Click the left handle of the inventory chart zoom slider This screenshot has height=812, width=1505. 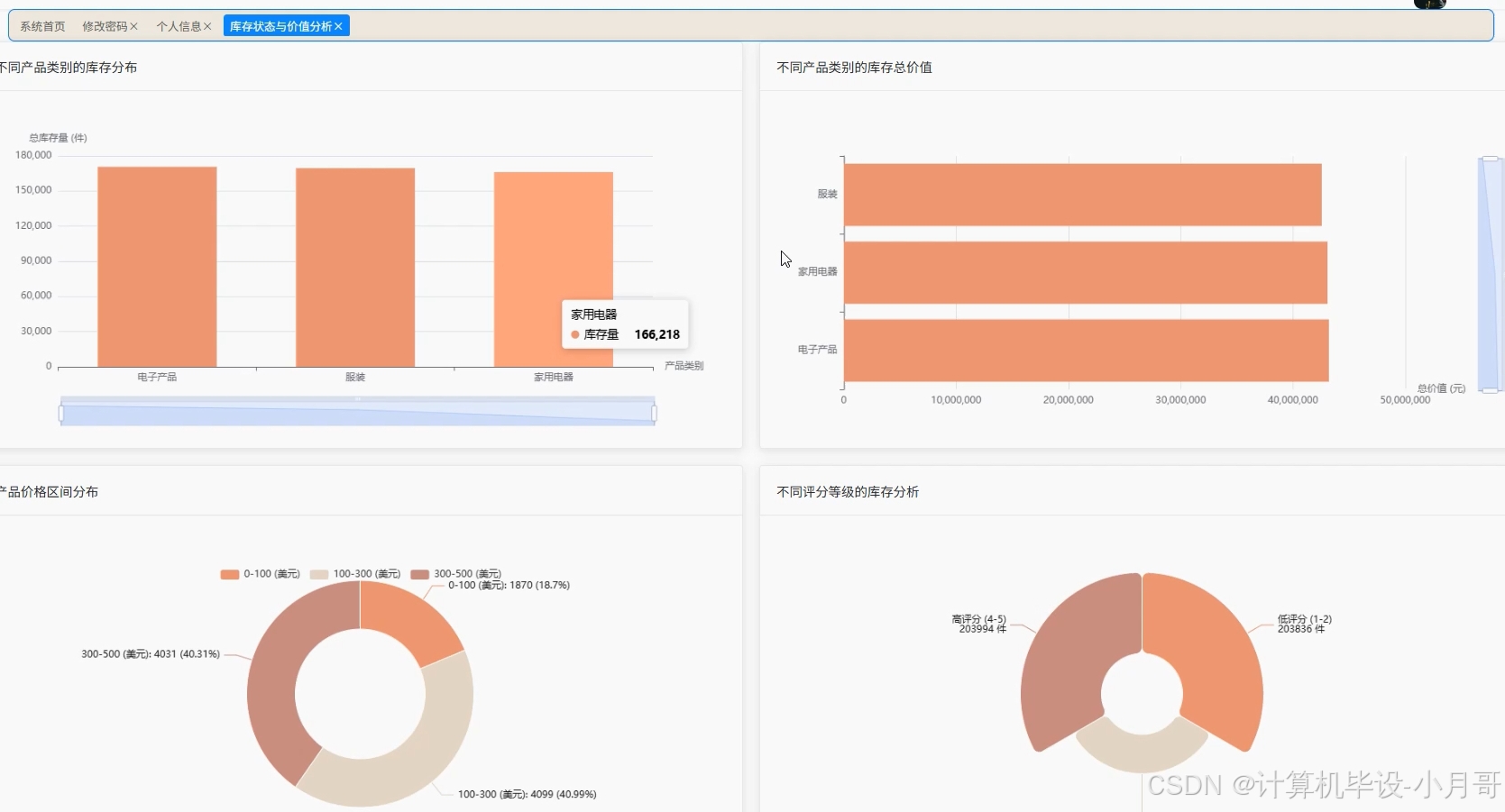pyautogui.click(x=61, y=414)
